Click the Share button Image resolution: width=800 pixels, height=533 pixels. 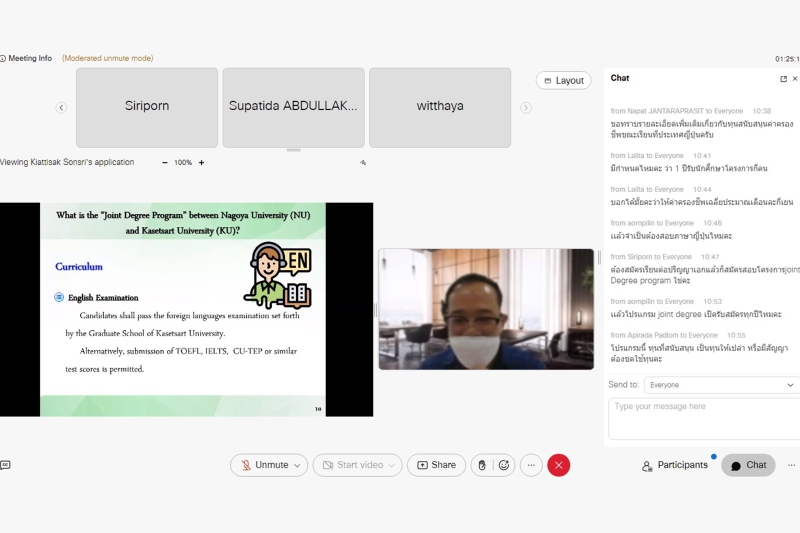[x=436, y=465]
